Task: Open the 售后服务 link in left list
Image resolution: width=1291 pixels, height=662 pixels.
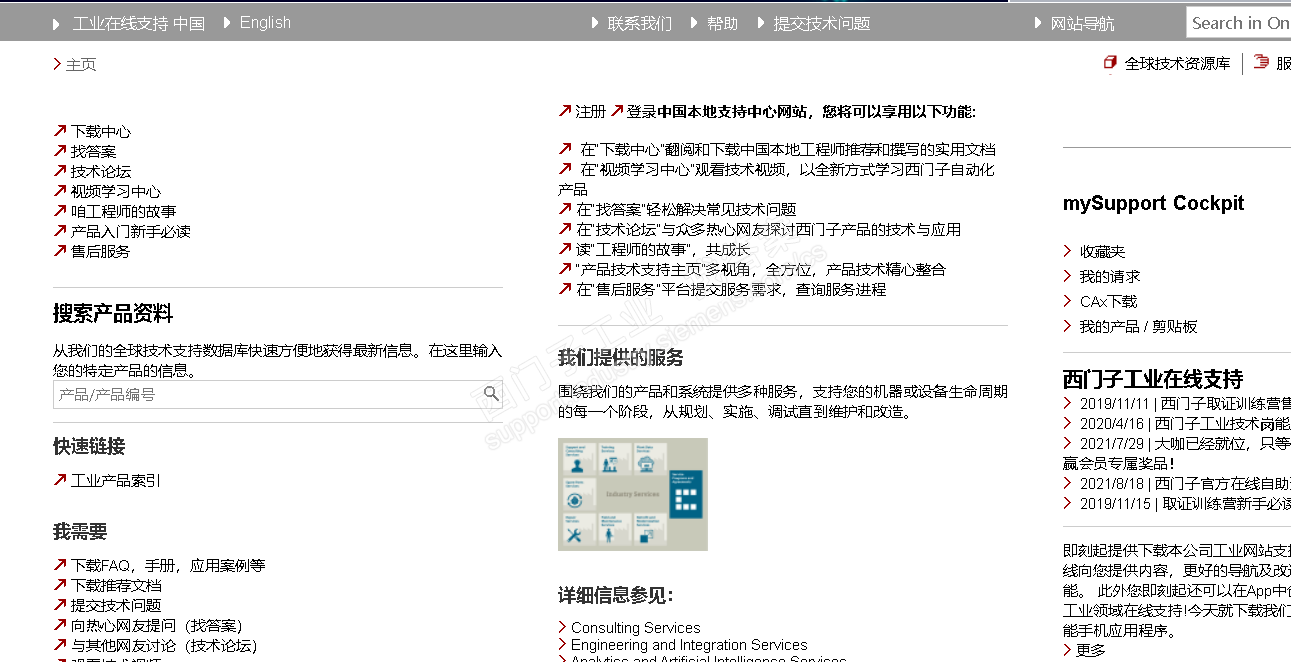Action: tap(100, 251)
